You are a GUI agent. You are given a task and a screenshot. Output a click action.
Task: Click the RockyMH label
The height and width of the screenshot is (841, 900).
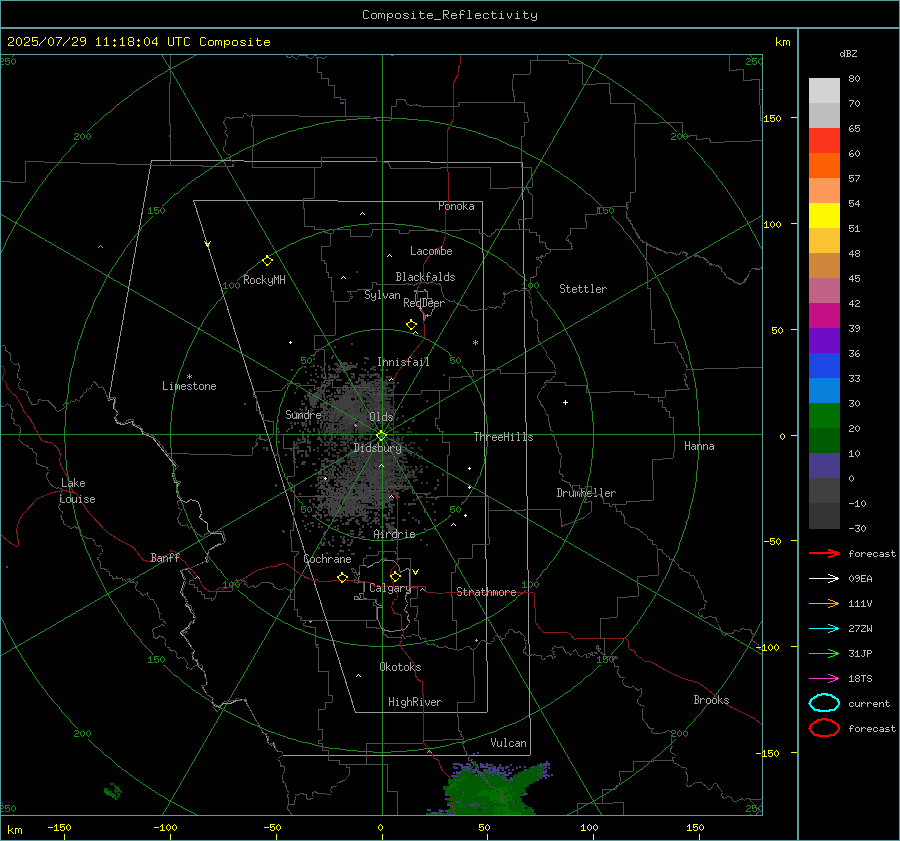click(264, 280)
